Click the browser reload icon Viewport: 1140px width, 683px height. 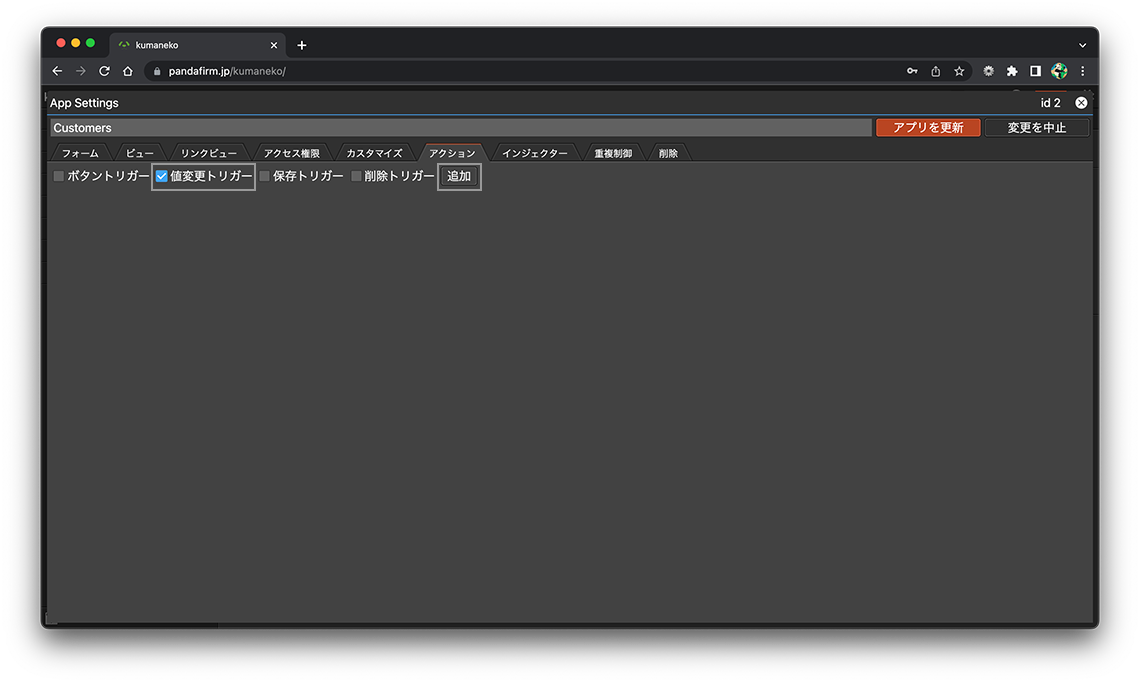tap(104, 71)
